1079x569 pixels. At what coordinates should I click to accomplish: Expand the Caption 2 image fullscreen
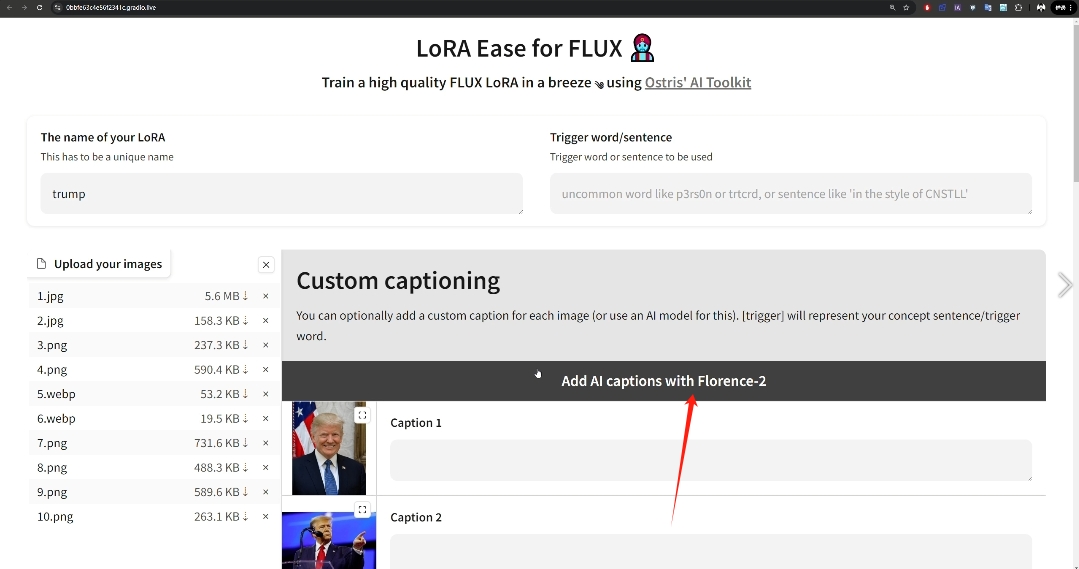pyautogui.click(x=362, y=510)
